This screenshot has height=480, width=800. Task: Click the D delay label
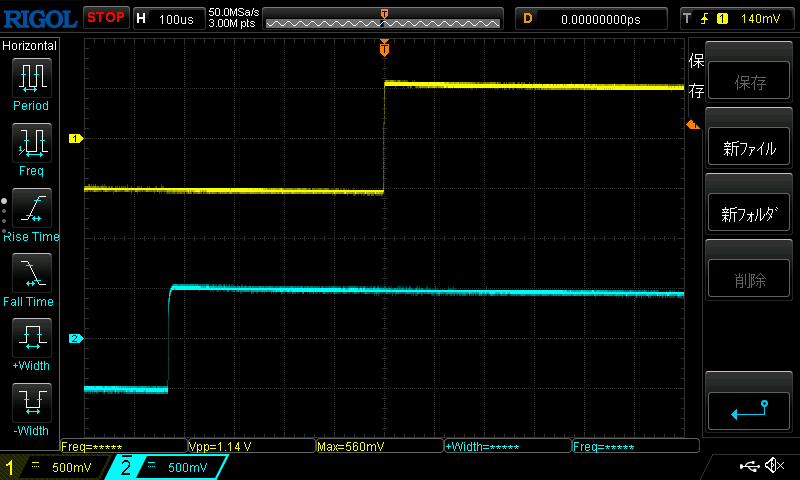[528, 19]
